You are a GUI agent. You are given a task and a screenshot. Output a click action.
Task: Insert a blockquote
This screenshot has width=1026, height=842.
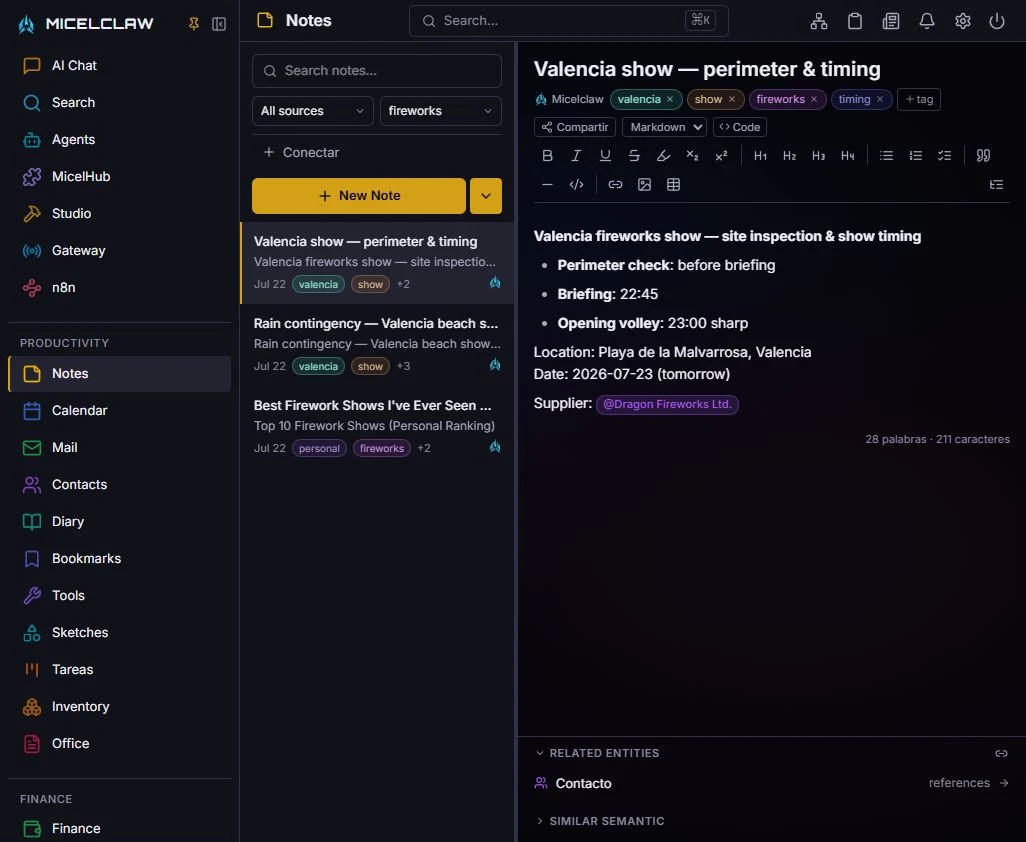983,156
